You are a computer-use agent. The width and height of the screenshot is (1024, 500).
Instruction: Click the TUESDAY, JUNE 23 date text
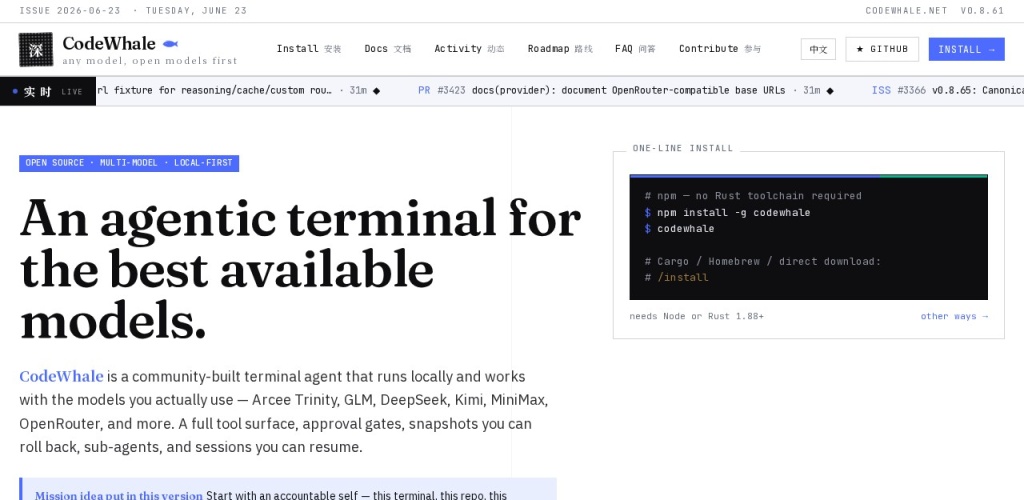pos(196,10)
